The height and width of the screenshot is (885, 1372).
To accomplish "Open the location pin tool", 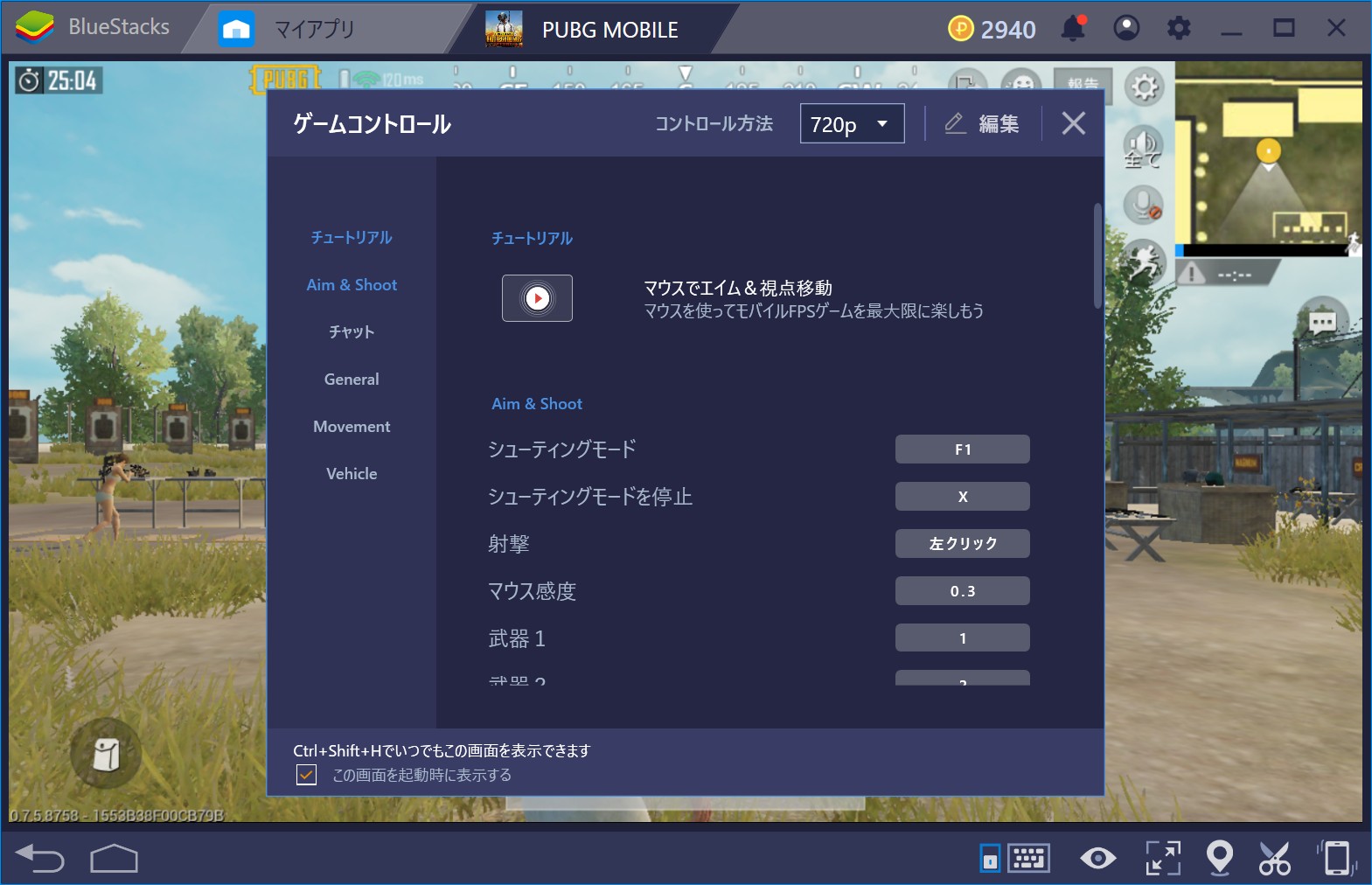I will click(1220, 858).
